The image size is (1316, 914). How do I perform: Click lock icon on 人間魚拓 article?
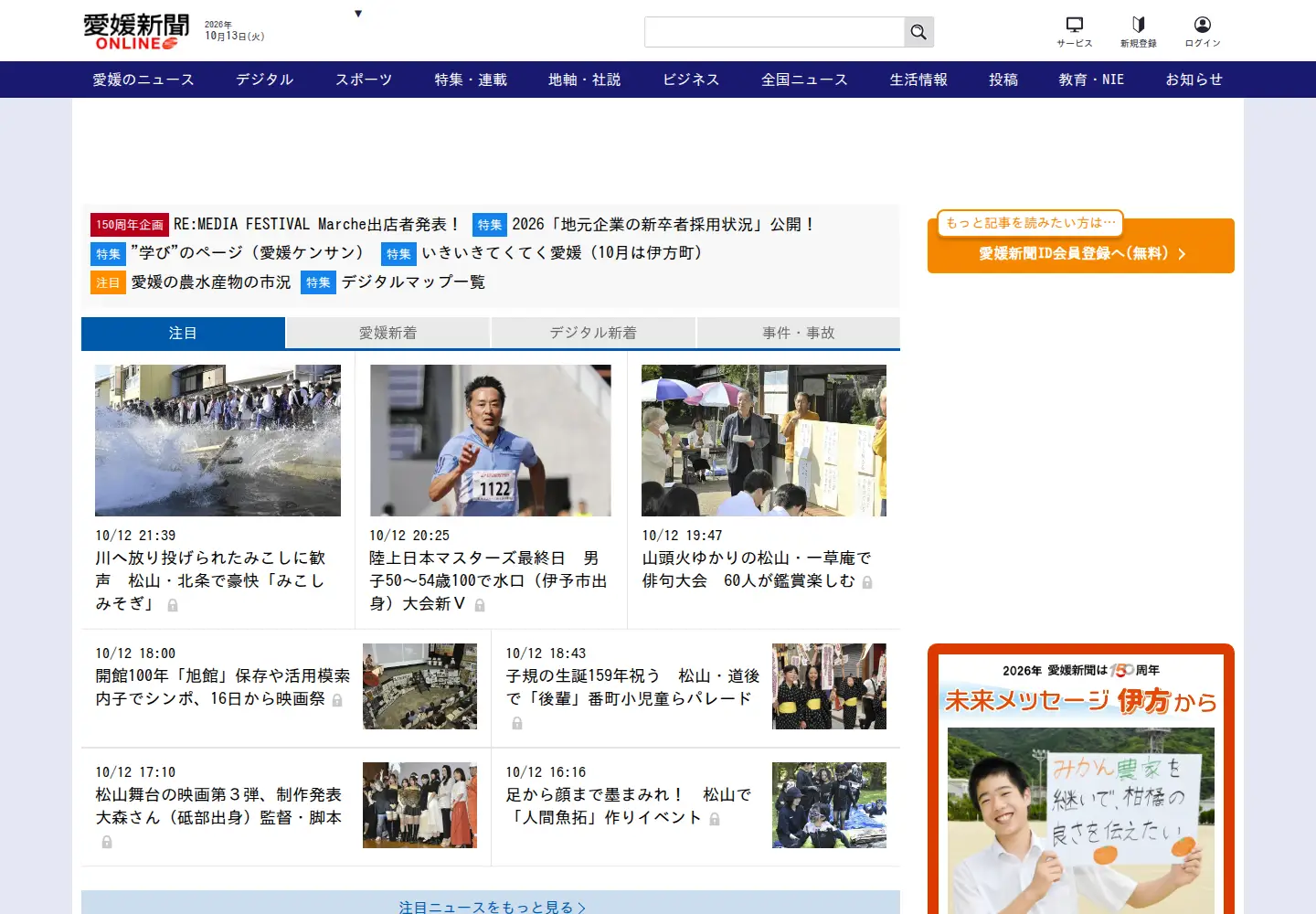click(715, 819)
